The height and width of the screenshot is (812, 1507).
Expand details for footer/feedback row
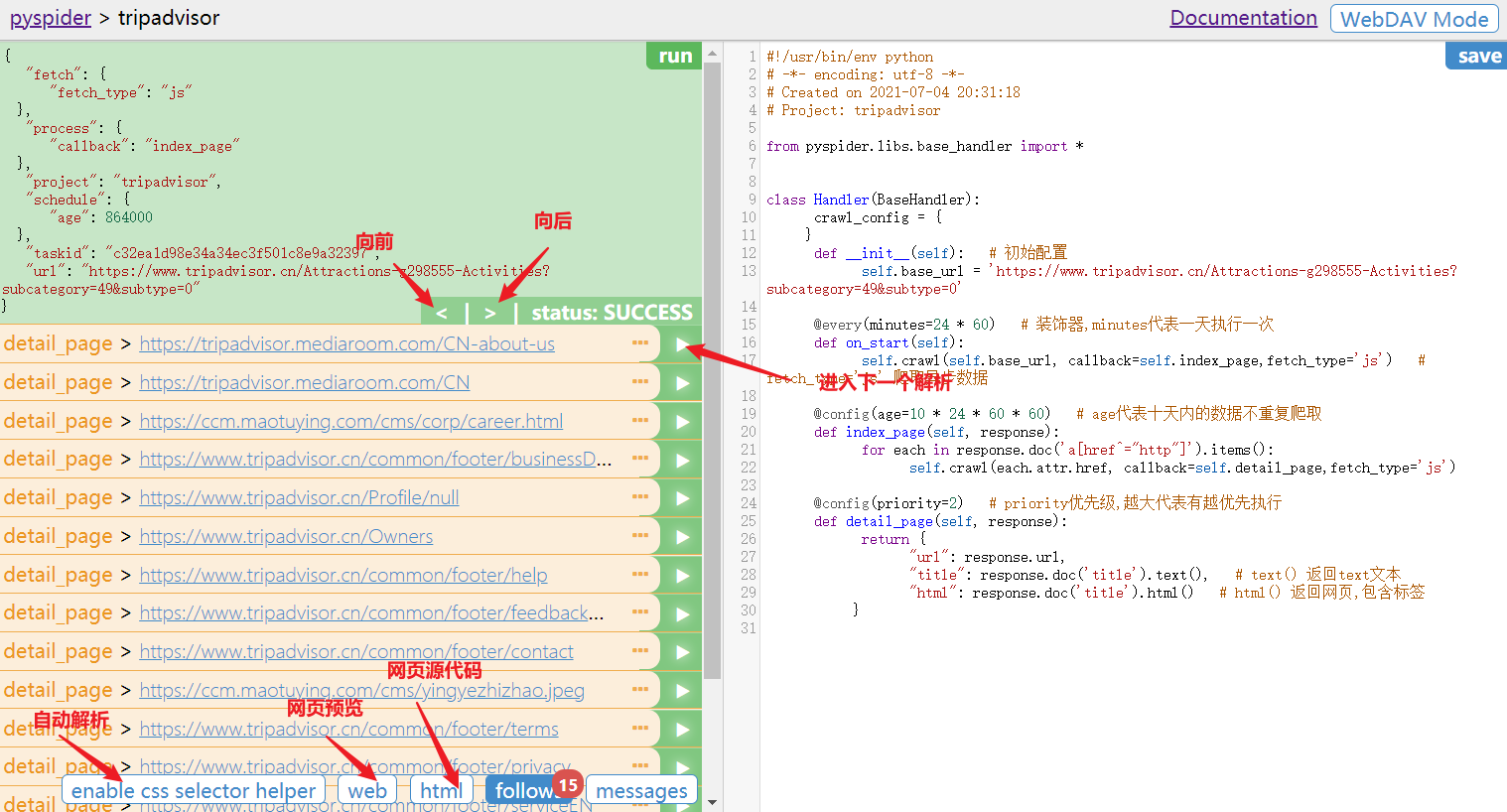(640, 611)
